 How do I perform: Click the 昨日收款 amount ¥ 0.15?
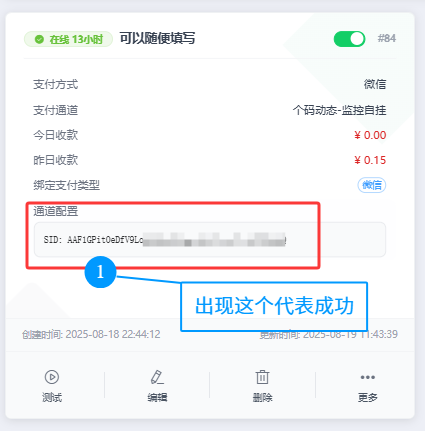pyautogui.click(x=370, y=160)
